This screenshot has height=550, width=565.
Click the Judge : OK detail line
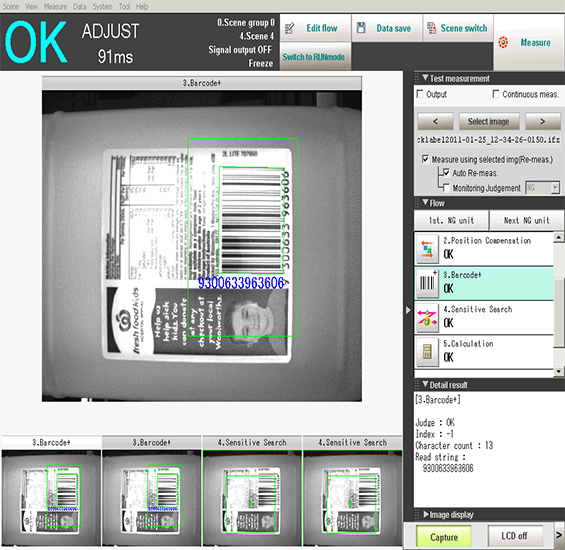pyautogui.click(x=435, y=422)
